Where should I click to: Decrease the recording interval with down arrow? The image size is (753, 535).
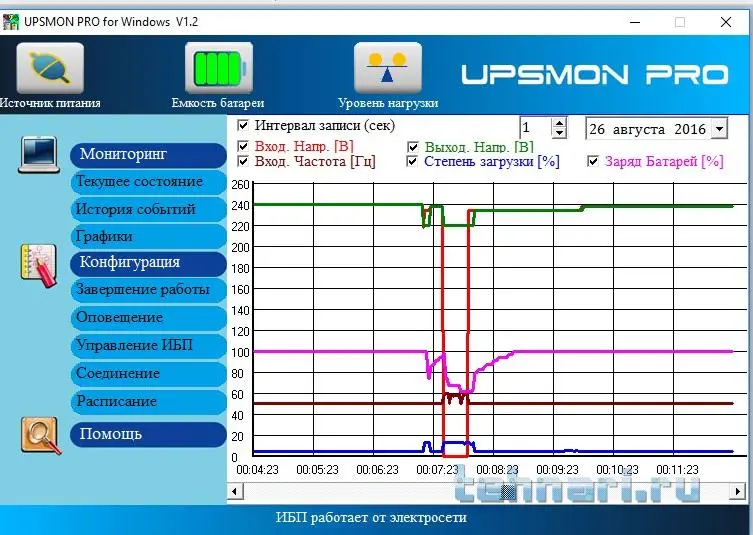(559, 134)
